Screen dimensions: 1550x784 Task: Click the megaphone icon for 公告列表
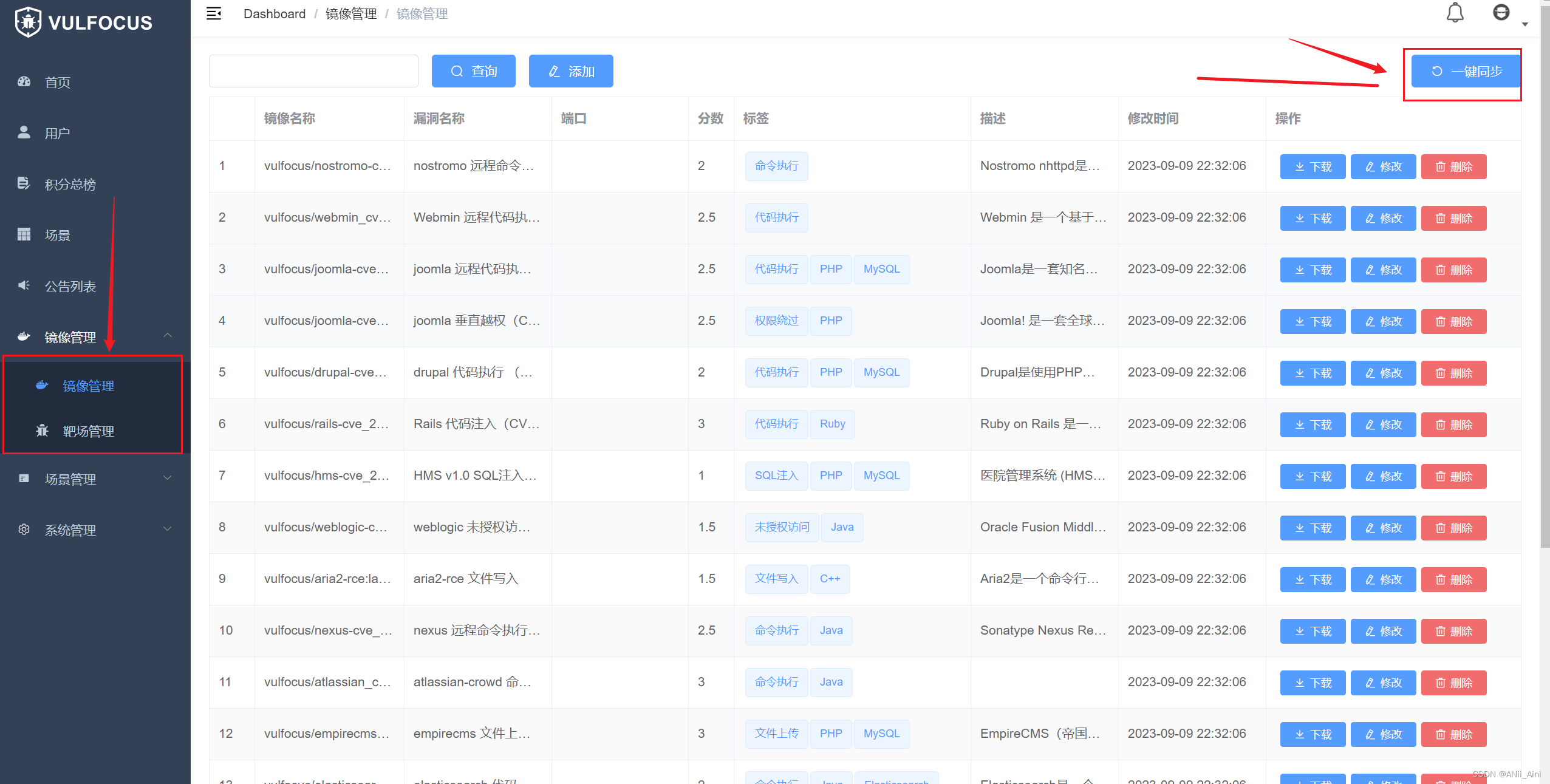tap(24, 285)
